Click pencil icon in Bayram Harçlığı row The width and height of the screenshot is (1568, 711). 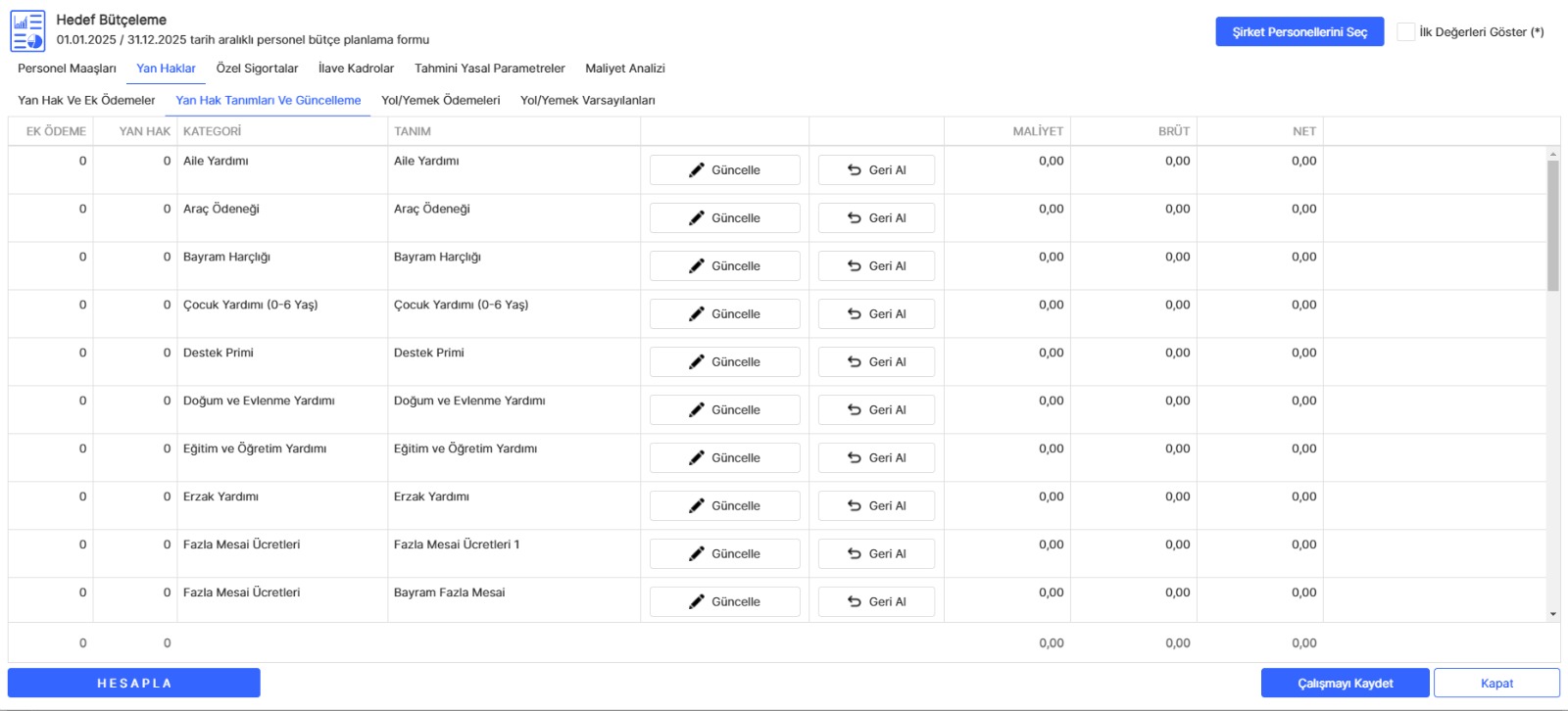point(696,266)
